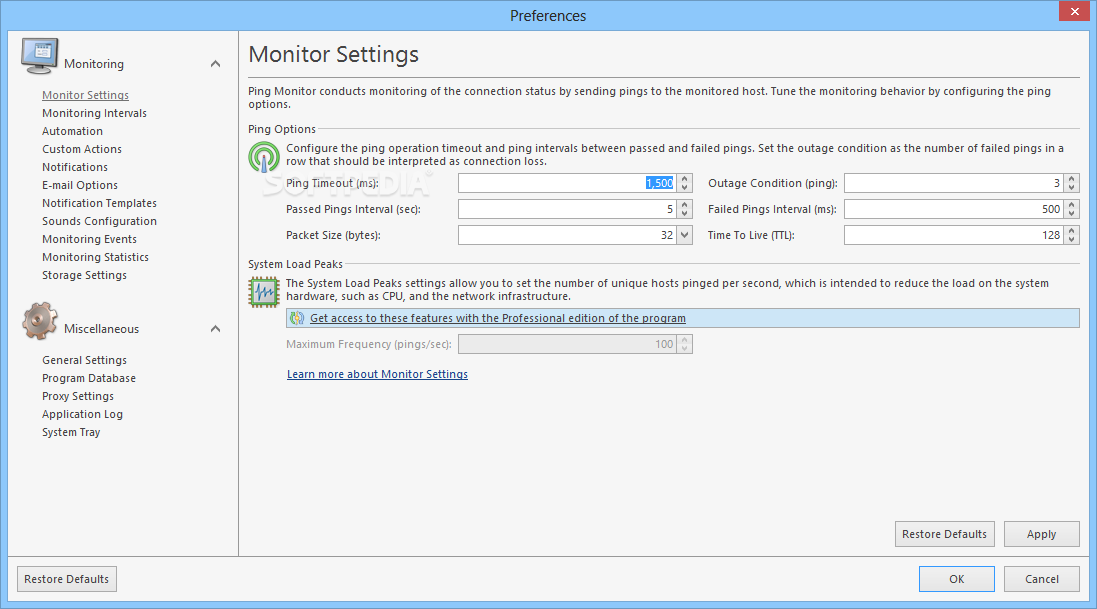Decrease Passed Pings Interval value

click(685, 214)
